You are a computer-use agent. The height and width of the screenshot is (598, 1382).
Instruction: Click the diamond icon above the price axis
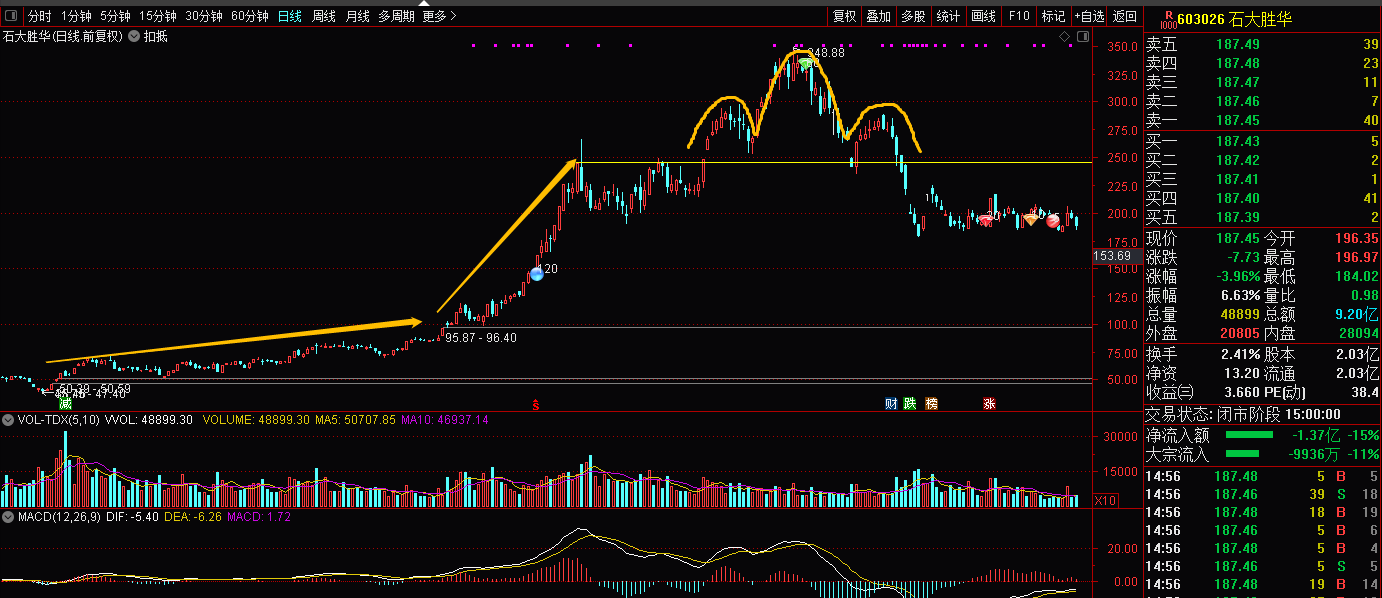[1065, 37]
